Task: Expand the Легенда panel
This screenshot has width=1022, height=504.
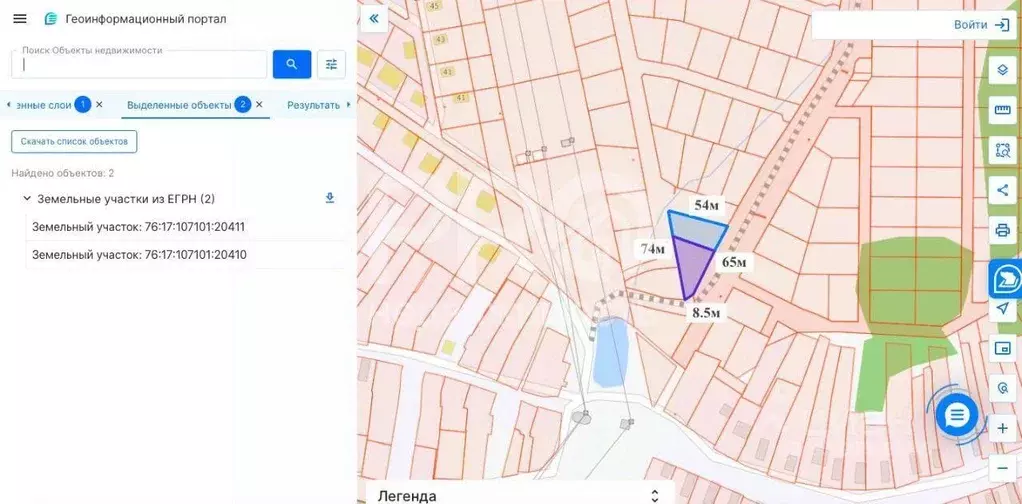Action: 655,496
